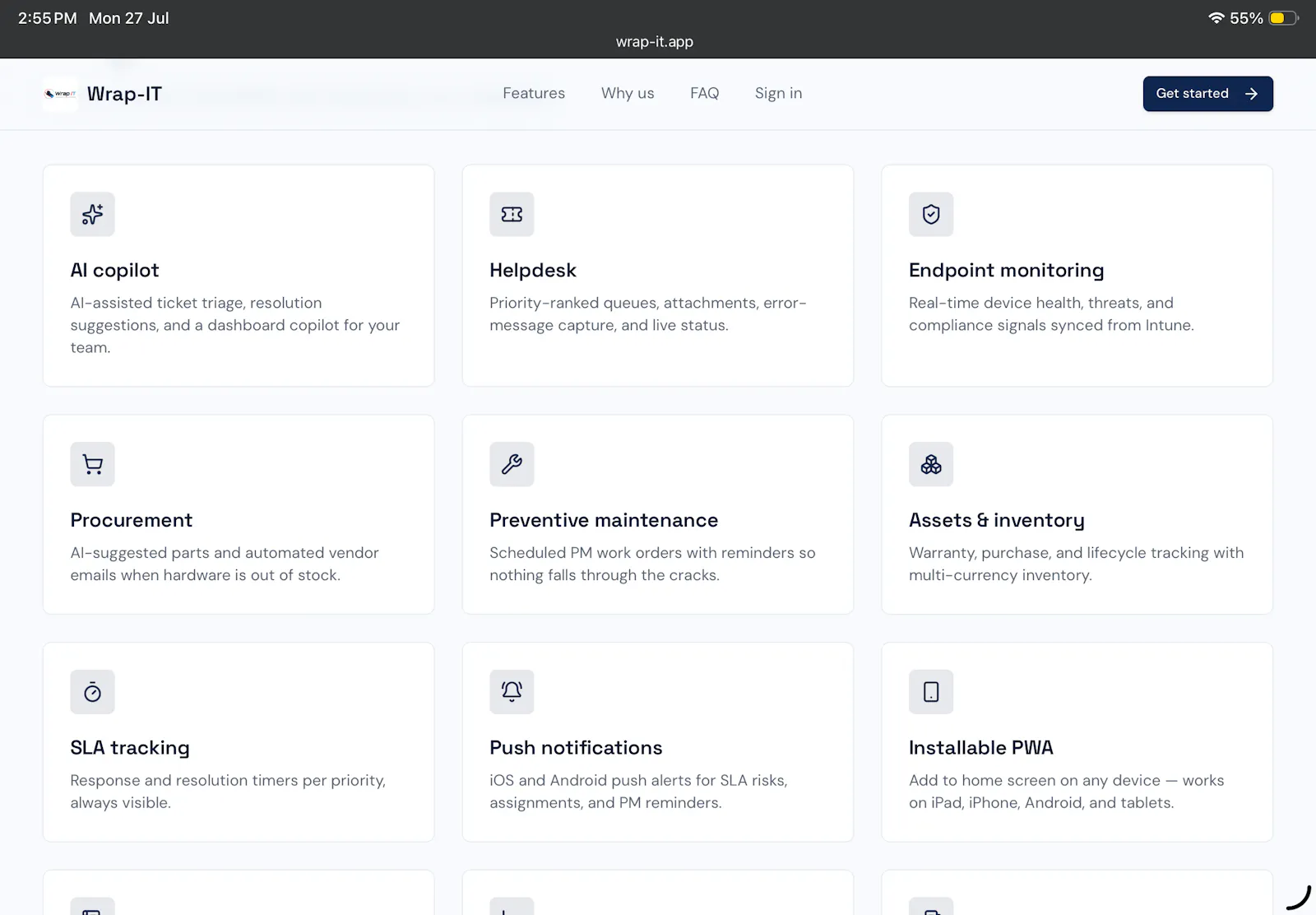Click the 'AI-suggested parts' description
Image resolution: width=1316 pixels, height=915 pixels.
(225, 564)
